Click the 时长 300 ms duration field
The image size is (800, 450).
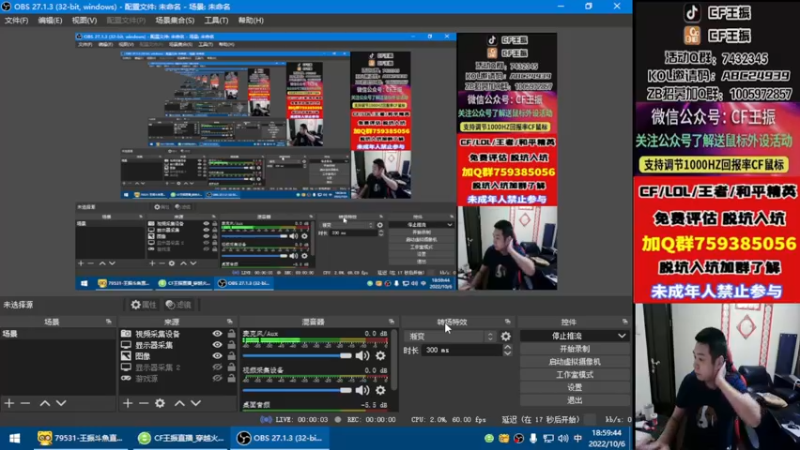click(462, 351)
